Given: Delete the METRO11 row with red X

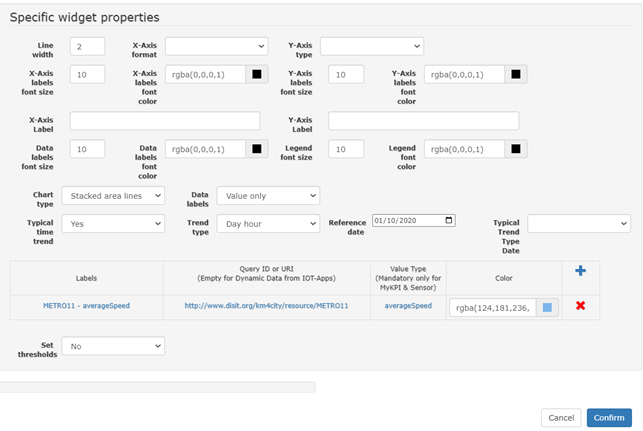Looking at the screenshot, I should pyautogui.click(x=580, y=305).
